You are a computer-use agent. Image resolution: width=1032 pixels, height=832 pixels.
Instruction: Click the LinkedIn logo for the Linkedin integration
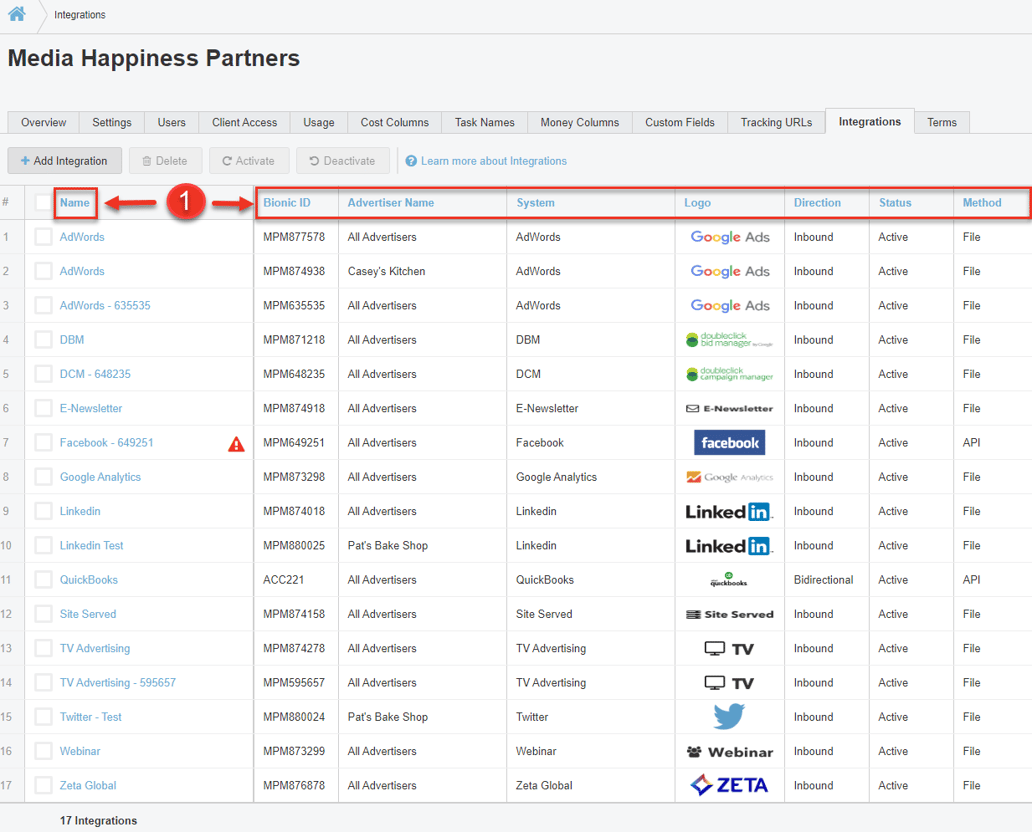pyautogui.click(x=729, y=511)
